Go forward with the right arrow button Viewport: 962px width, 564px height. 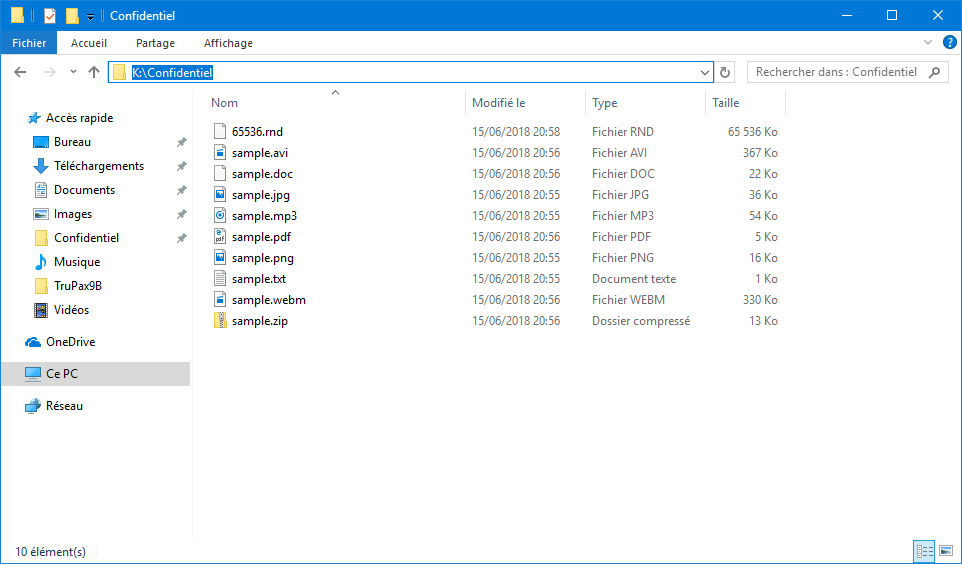pyautogui.click(x=50, y=72)
